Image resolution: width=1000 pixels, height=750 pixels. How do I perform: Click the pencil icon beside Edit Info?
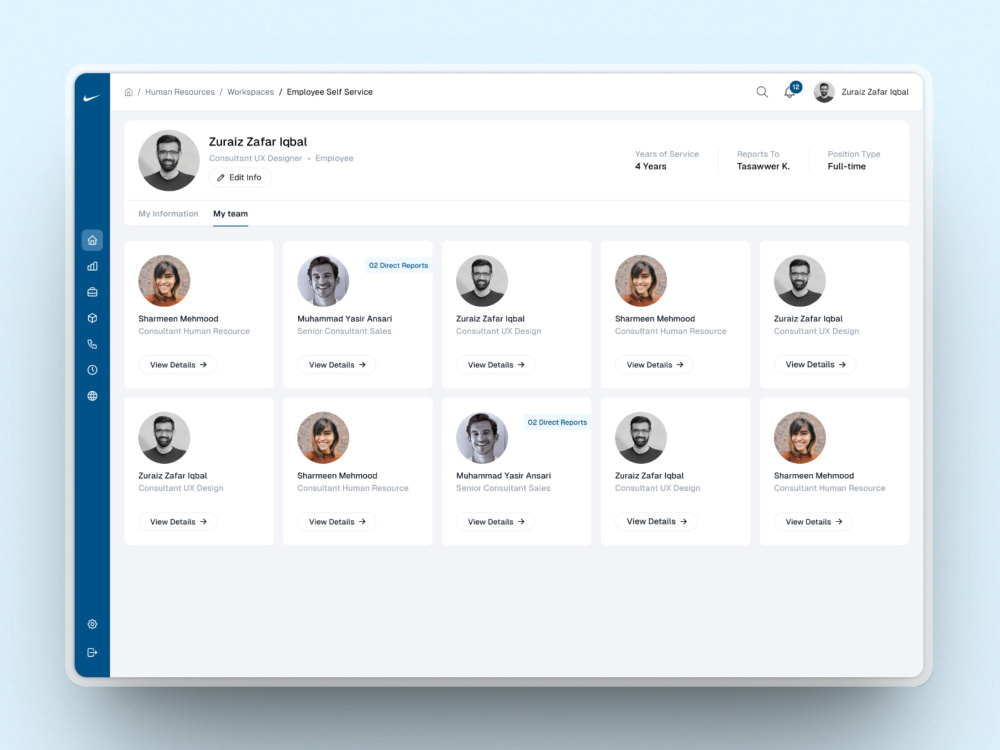(221, 177)
